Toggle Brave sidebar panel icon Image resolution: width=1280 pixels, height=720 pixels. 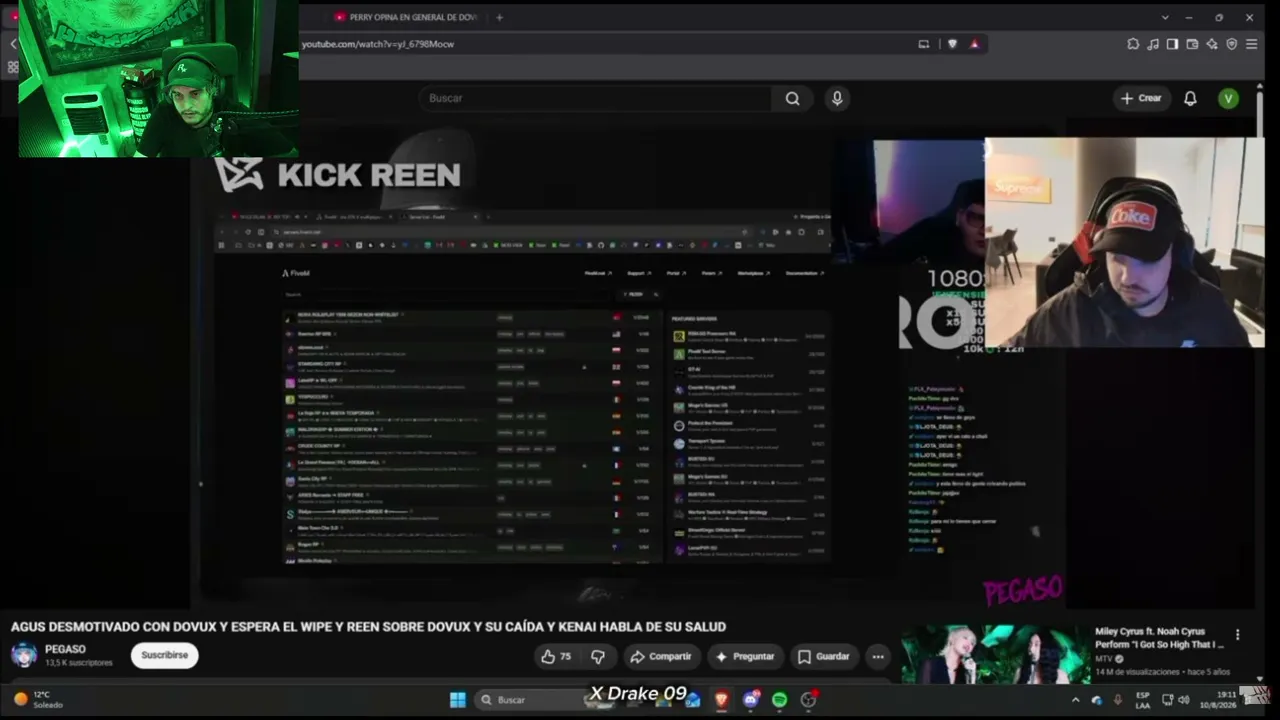point(1172,44)
